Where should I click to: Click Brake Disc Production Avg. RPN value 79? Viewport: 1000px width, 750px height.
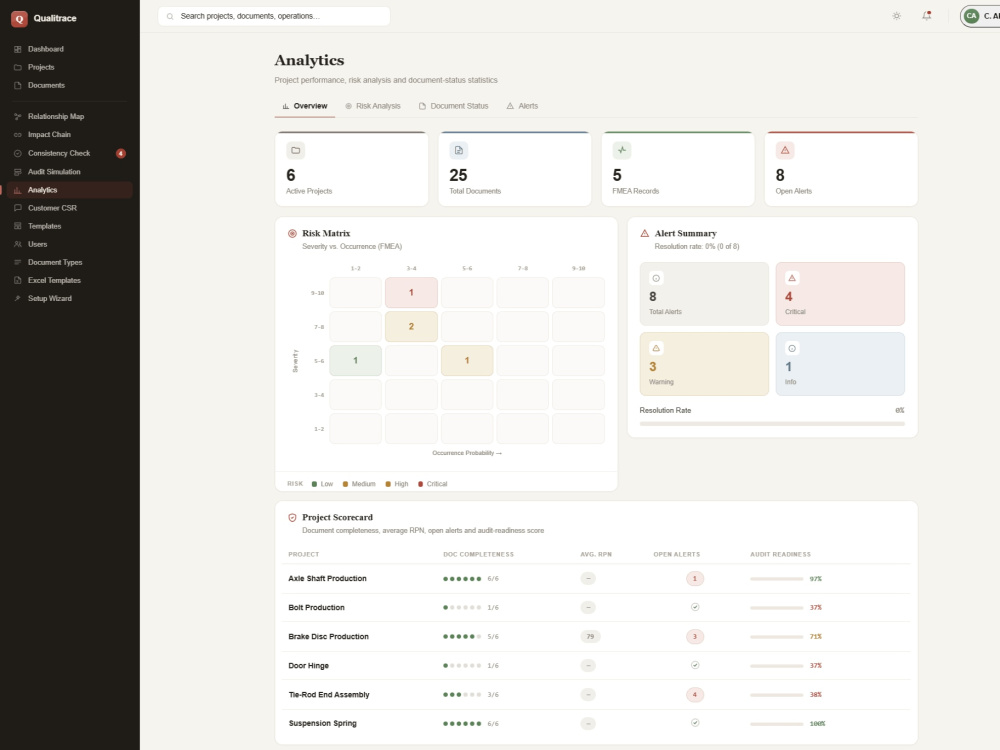(590, 636)
